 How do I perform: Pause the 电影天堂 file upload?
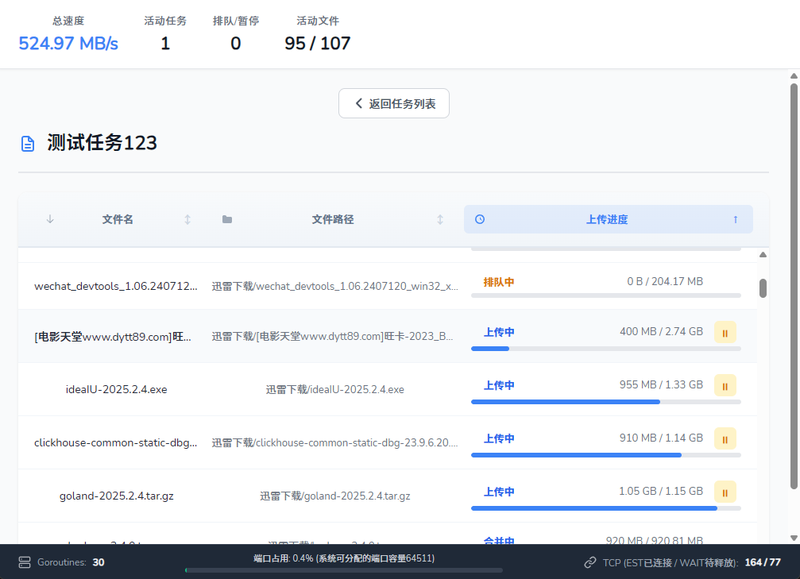725,332
